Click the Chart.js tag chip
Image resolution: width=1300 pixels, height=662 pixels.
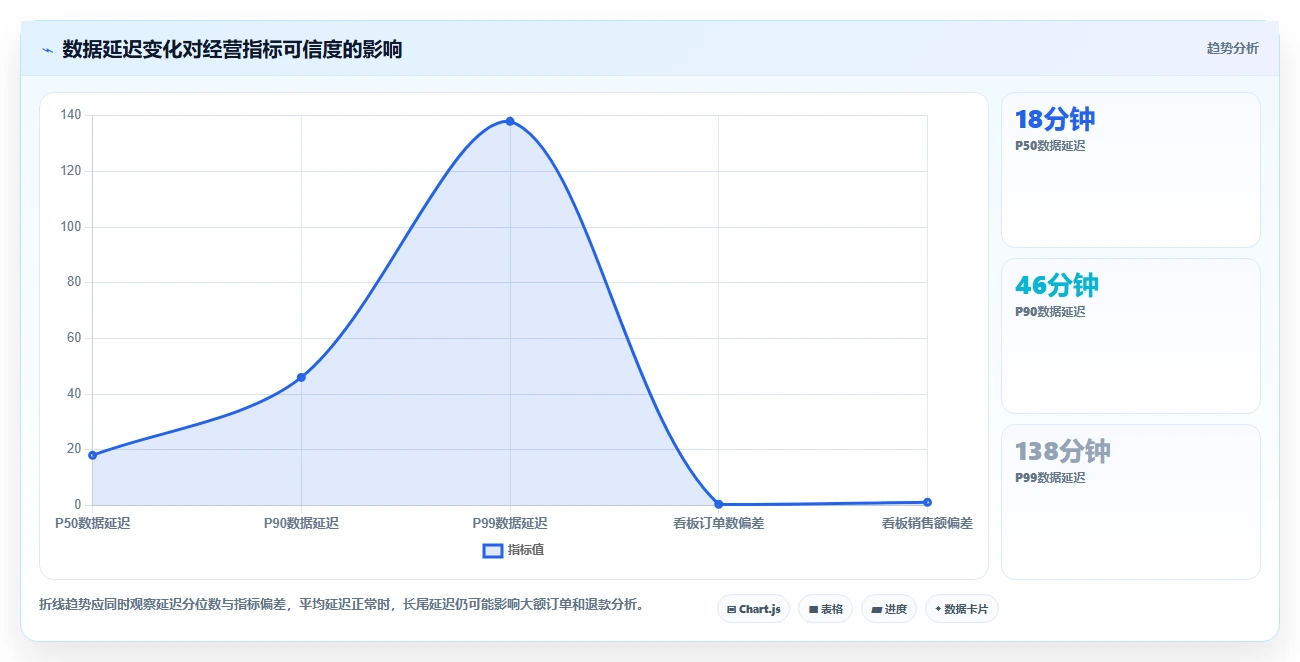754,609
